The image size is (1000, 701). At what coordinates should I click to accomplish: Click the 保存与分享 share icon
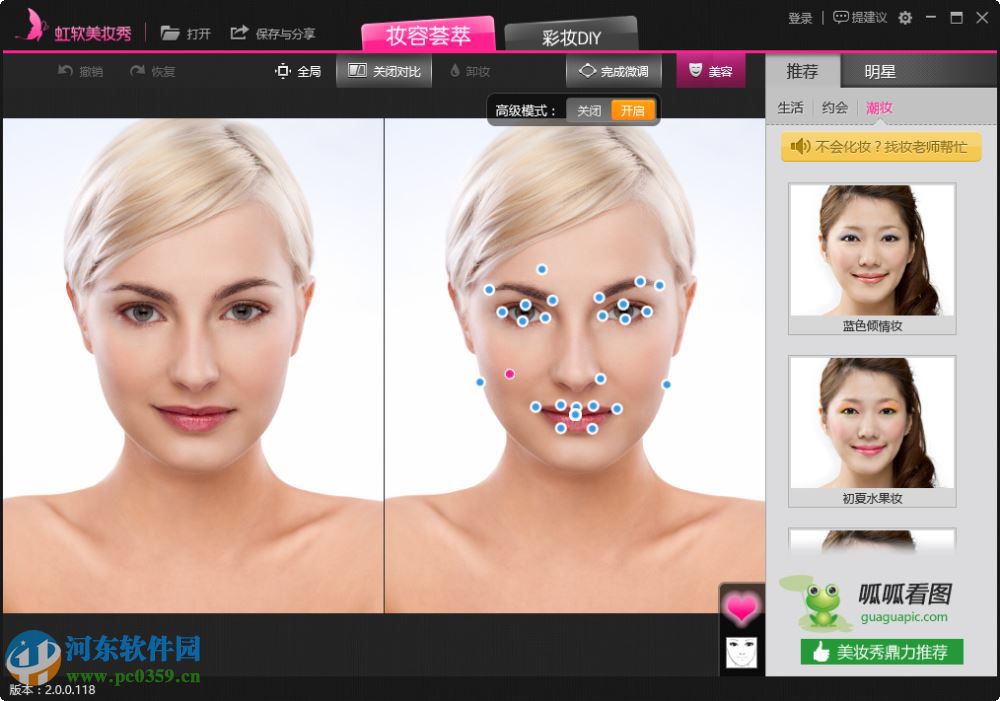tap(239, 33)
